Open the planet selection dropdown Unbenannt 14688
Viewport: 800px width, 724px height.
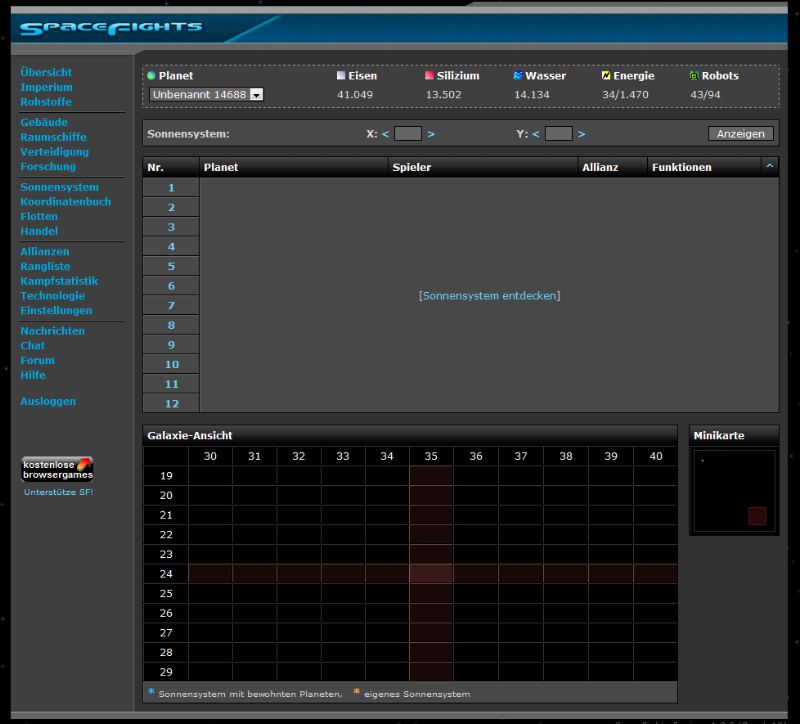[206, 94]
